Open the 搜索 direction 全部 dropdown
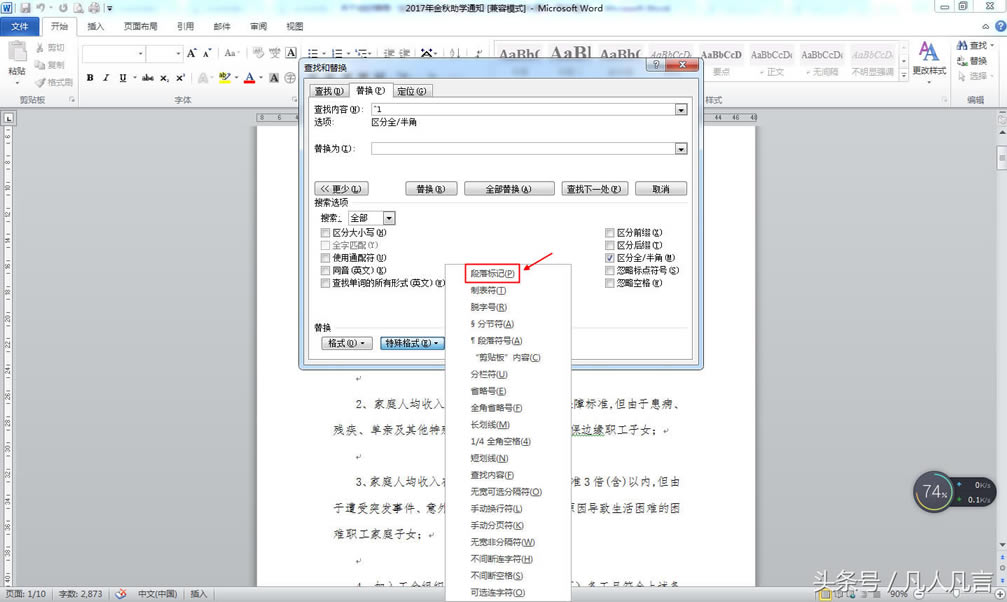The width and height of the screenshot is (1007, 602). (389, 218)
